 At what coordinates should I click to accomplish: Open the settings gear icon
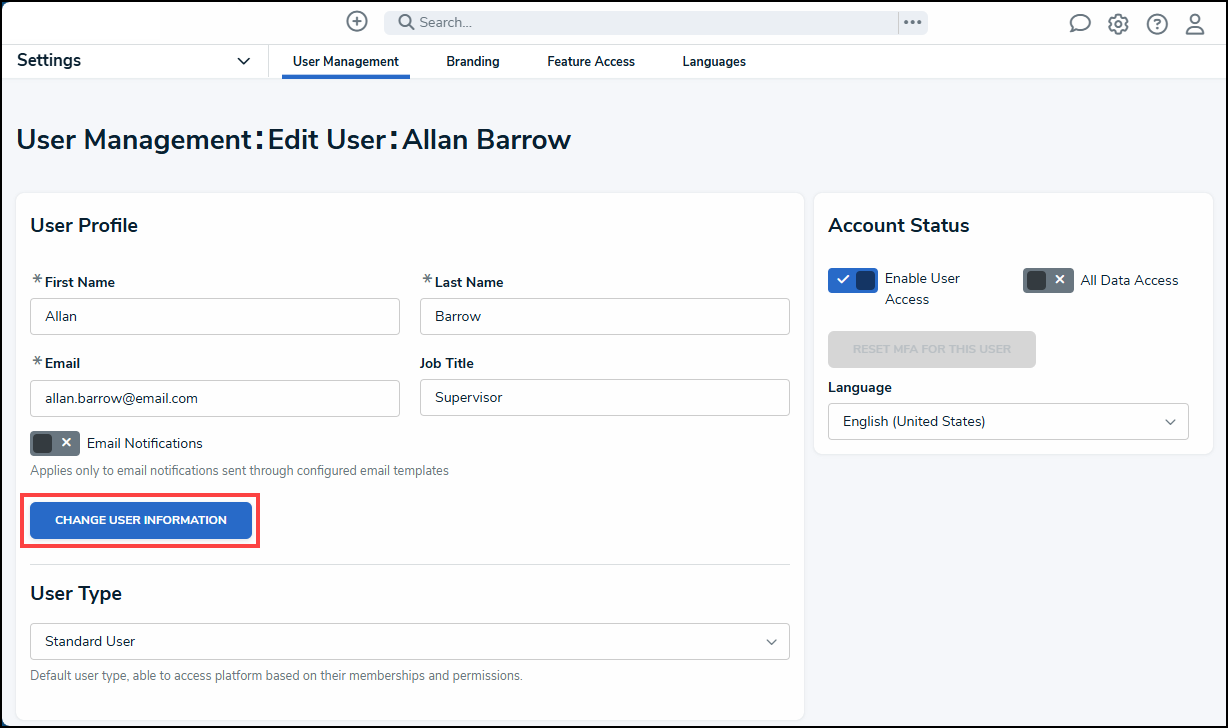click(1118, 24)
